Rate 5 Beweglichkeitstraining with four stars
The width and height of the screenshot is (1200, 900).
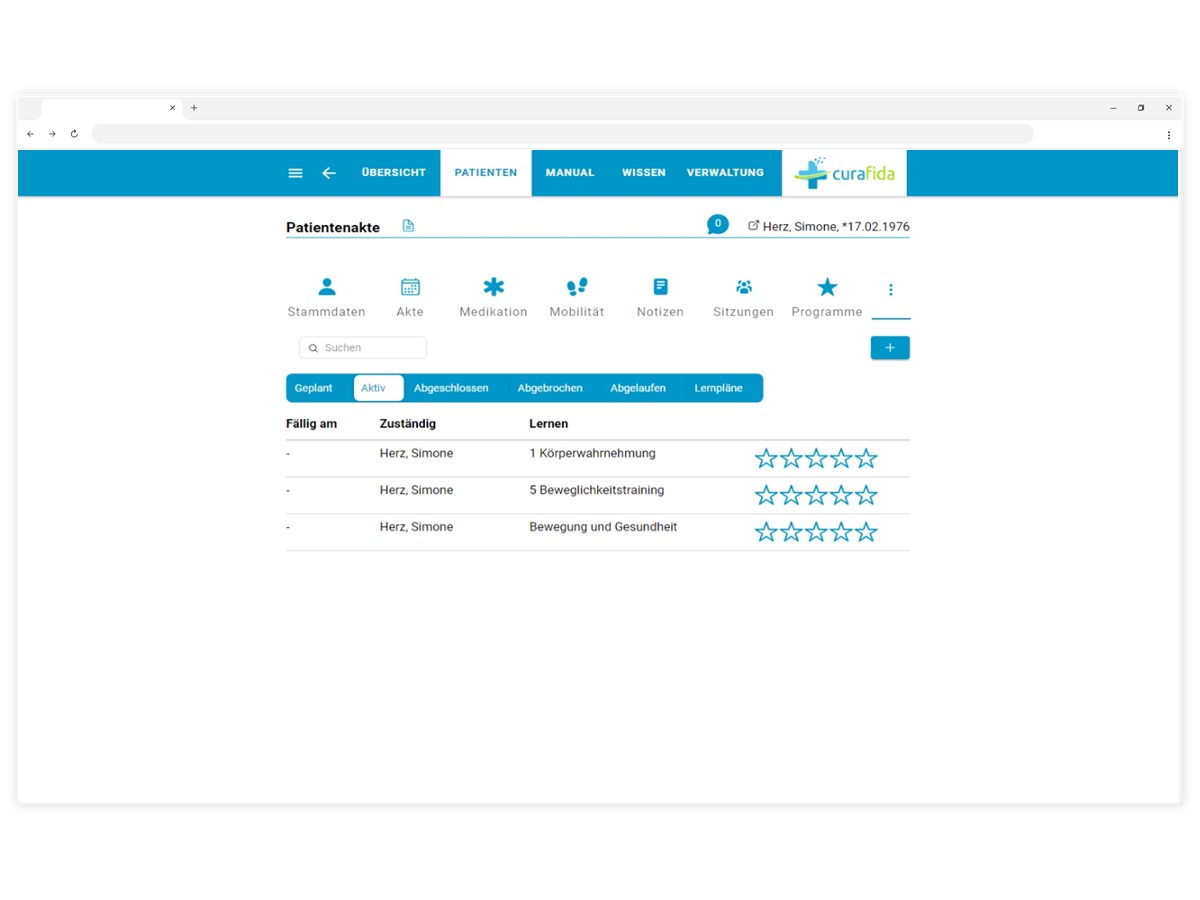click(841, 495)
